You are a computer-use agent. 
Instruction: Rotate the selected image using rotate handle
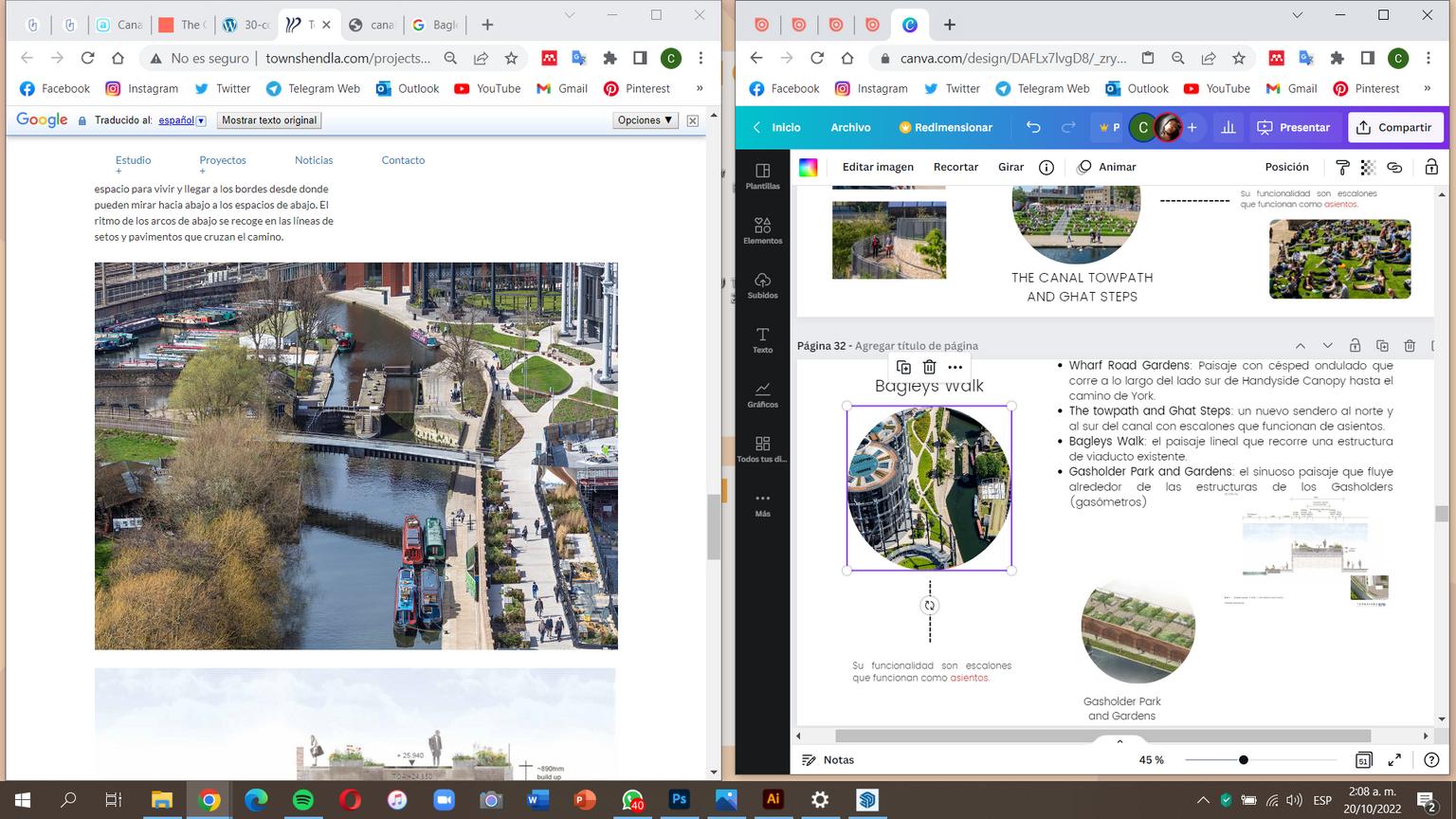tap(929, 606)
